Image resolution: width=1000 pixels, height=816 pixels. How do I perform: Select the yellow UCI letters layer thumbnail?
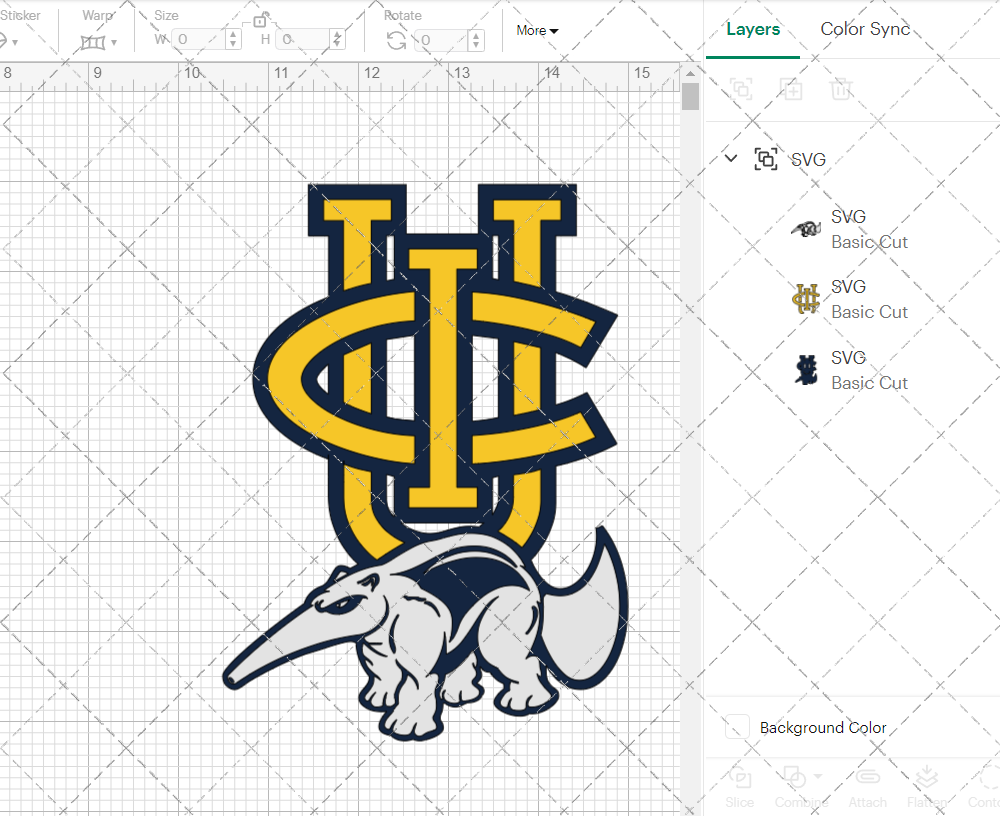[806, 299]
